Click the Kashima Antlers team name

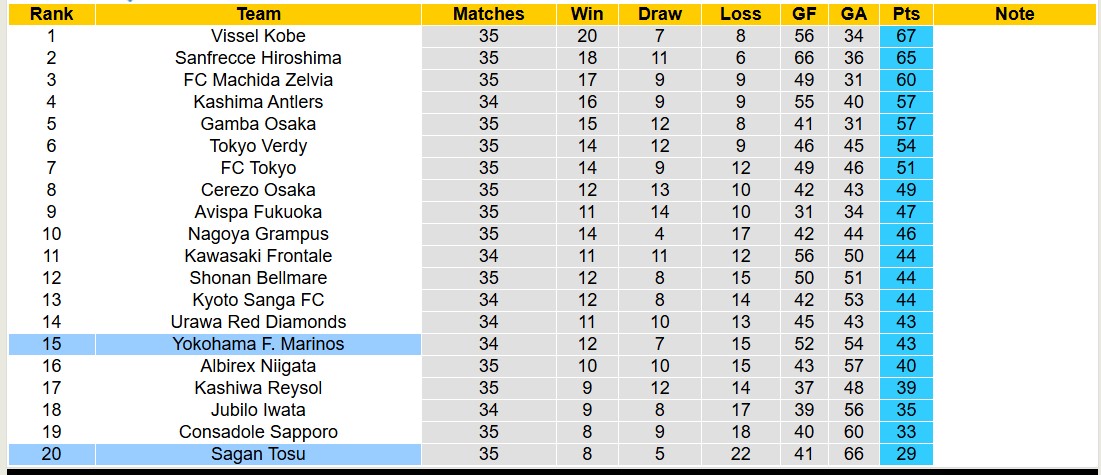[258, 102]
